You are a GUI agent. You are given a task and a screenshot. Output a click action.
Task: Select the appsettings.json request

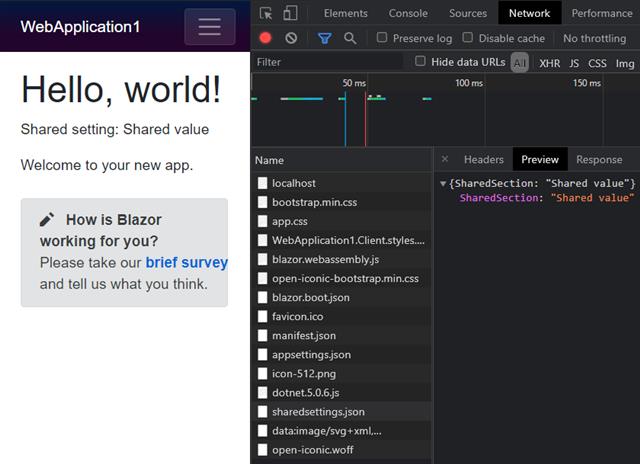(342, 354)
